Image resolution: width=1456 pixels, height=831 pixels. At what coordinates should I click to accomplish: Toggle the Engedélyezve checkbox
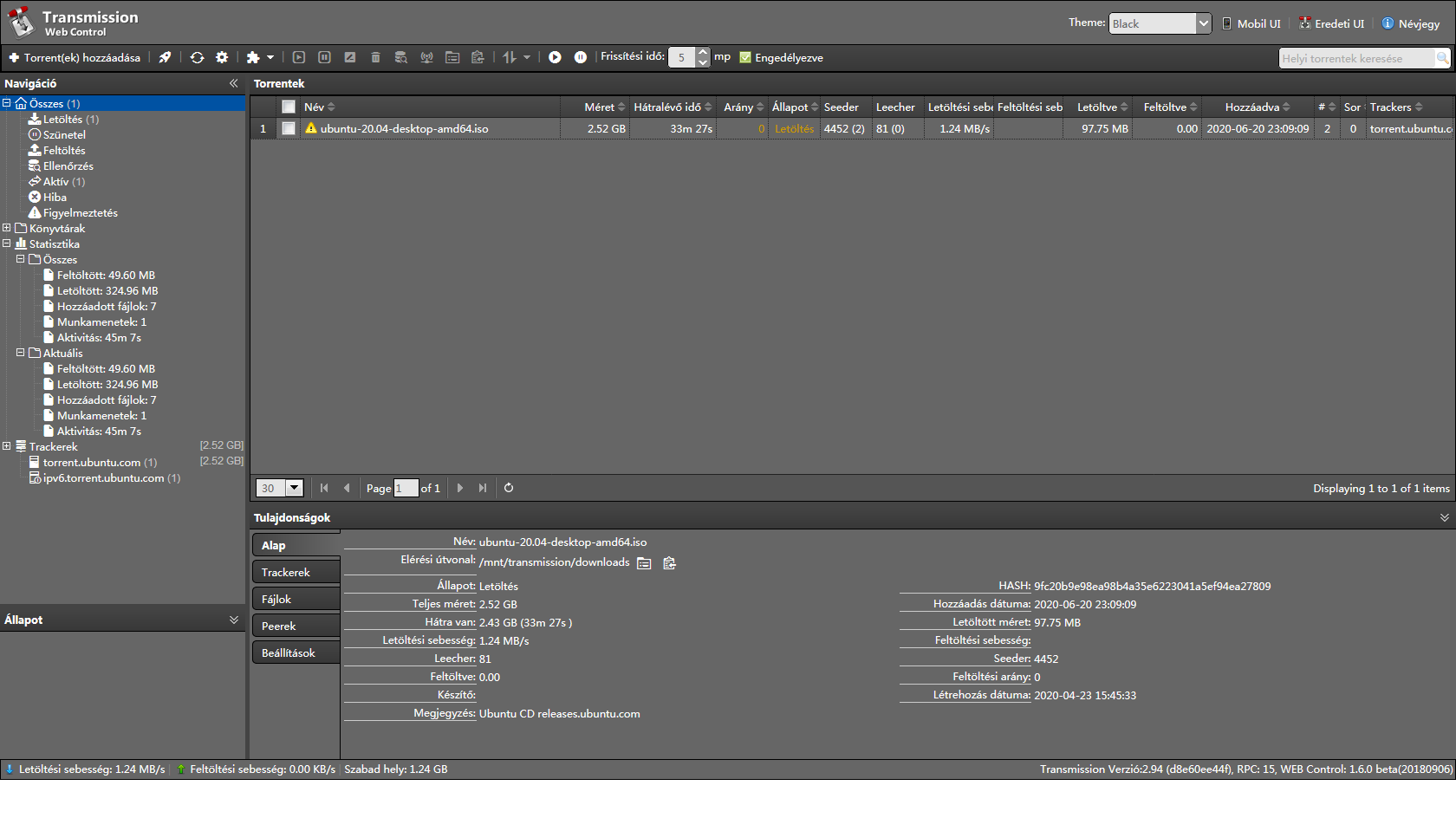[x=745, y=58]
